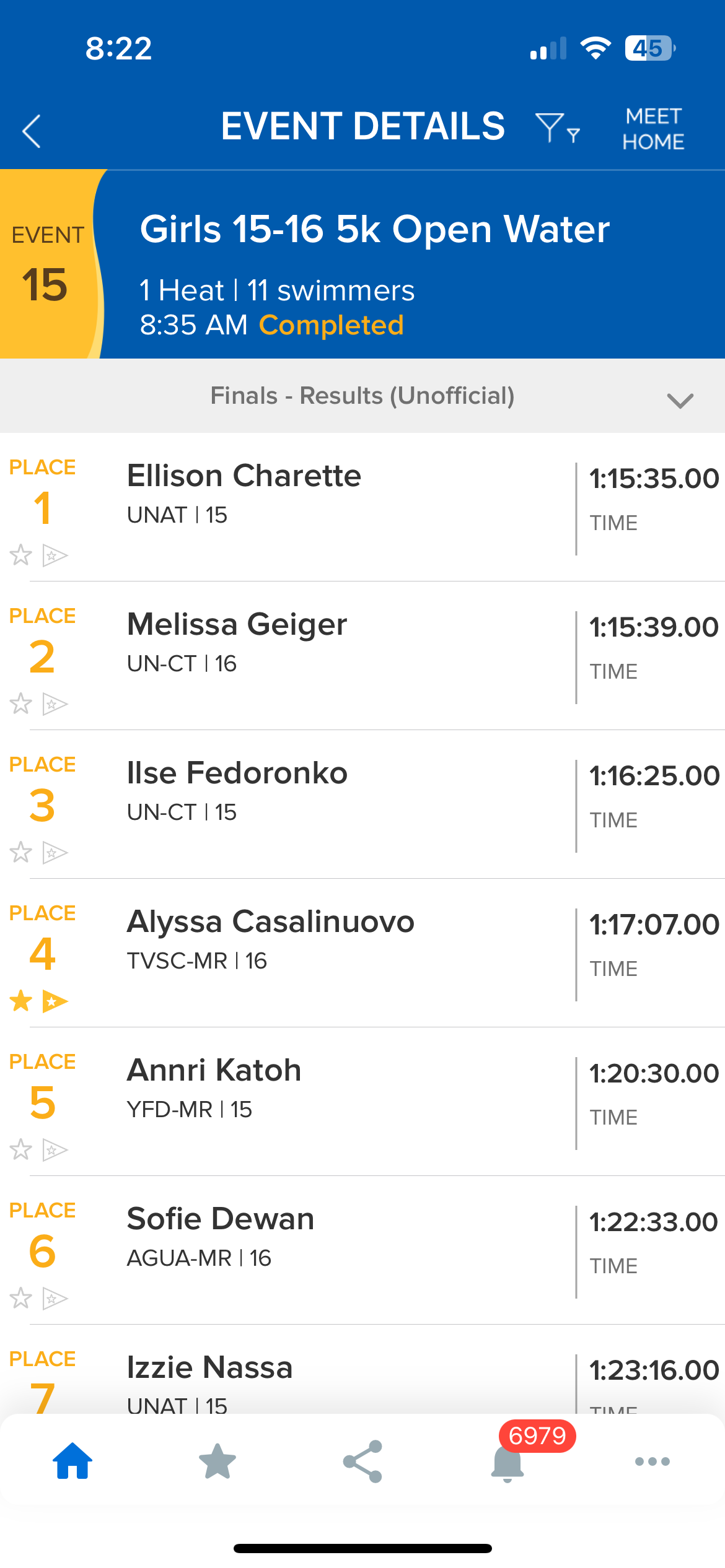Tap the share icon in bottom bar
This screenshot has width=725, height=1568.
point(362,1461)
